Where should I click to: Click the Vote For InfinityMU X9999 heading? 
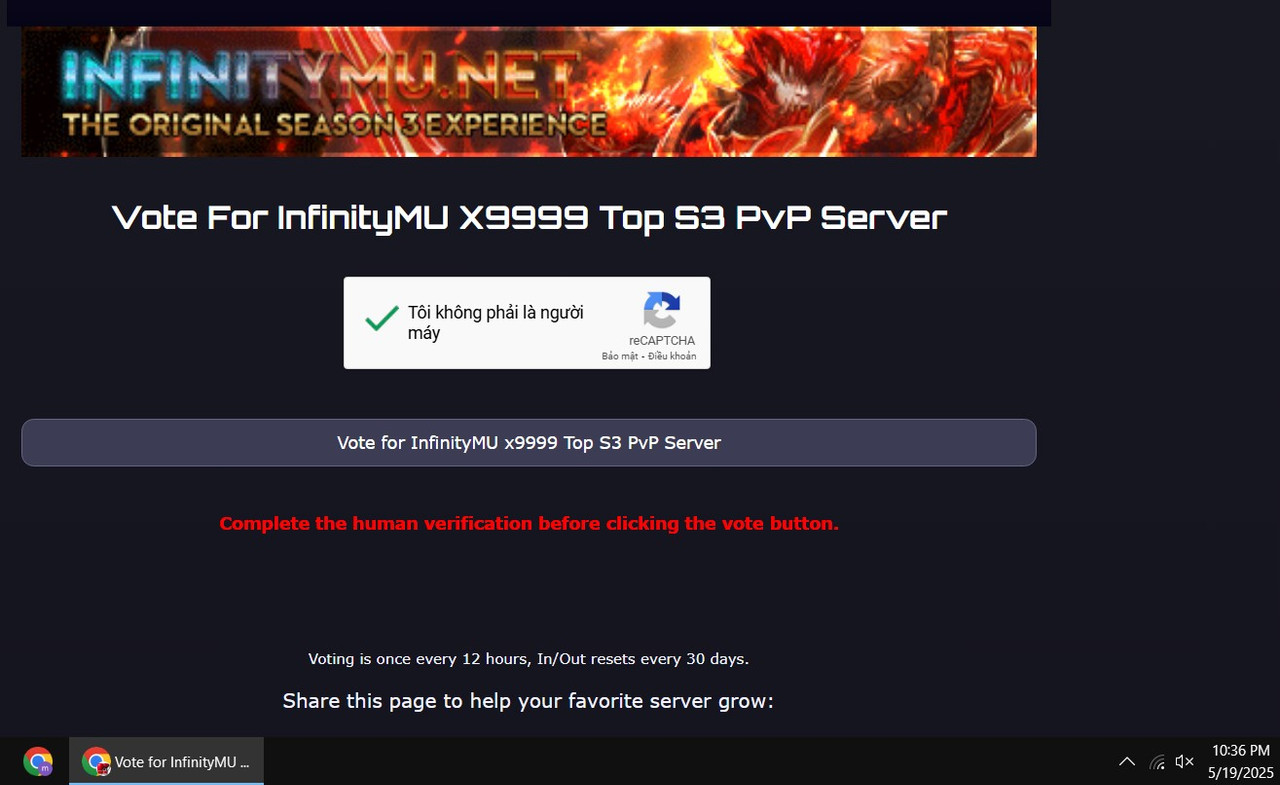point(529,217)
